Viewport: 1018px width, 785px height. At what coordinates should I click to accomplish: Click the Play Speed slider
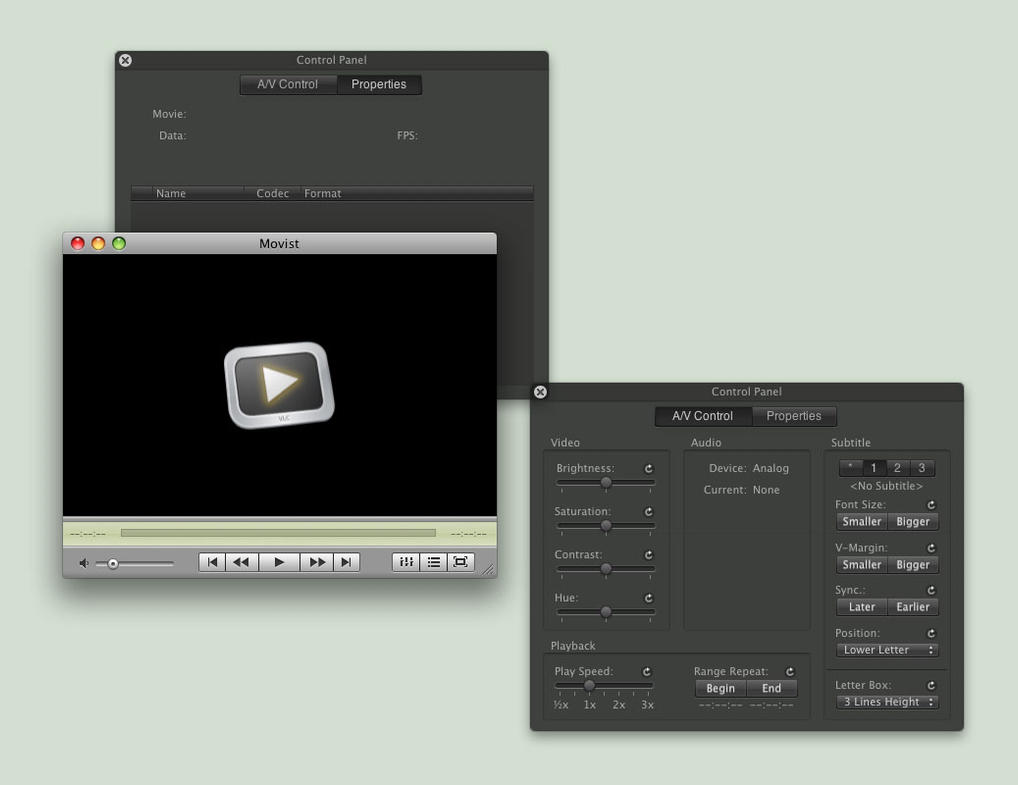coord(604,685)
